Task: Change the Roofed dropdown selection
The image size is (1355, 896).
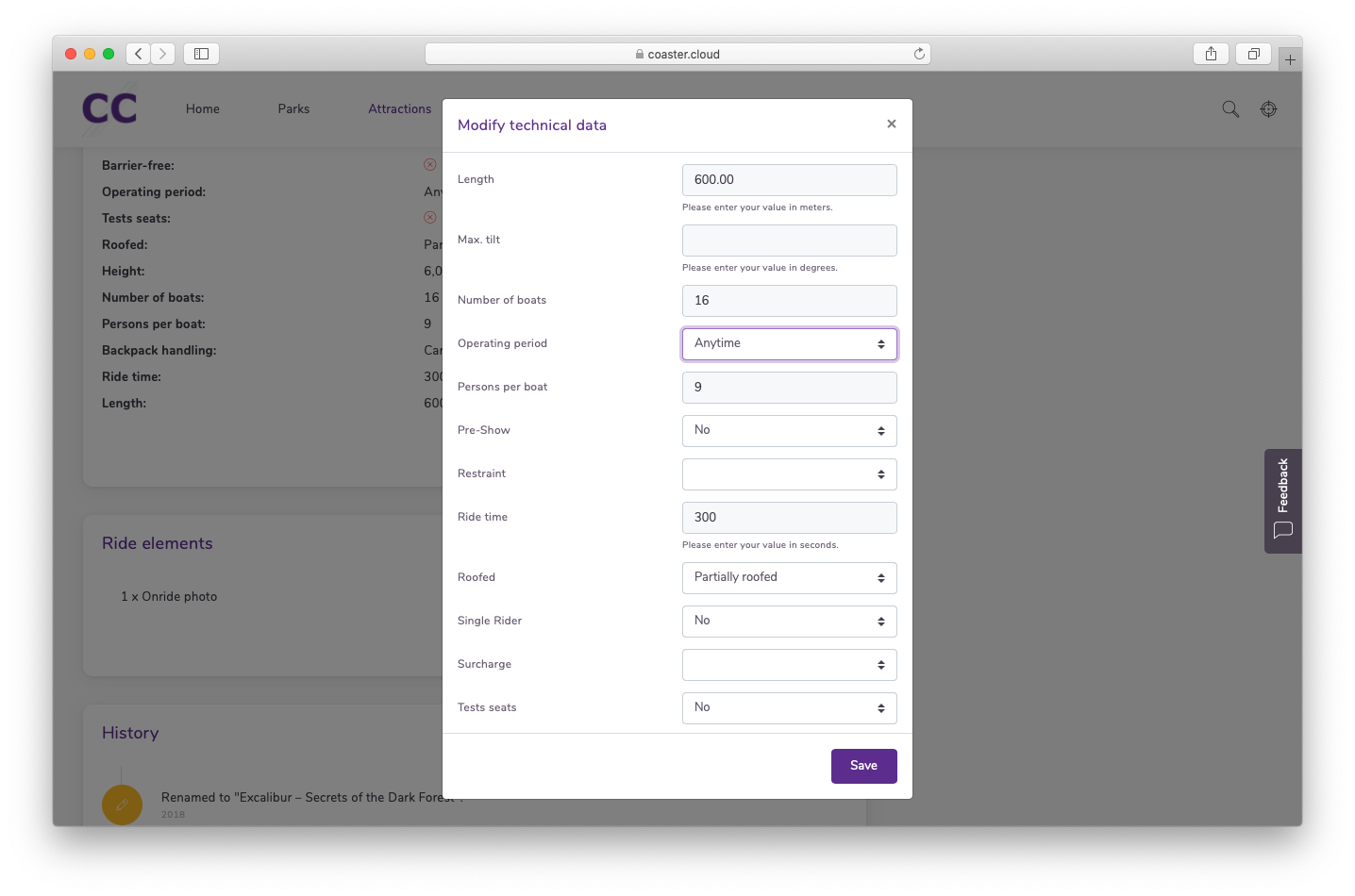Action: (789, 578)
